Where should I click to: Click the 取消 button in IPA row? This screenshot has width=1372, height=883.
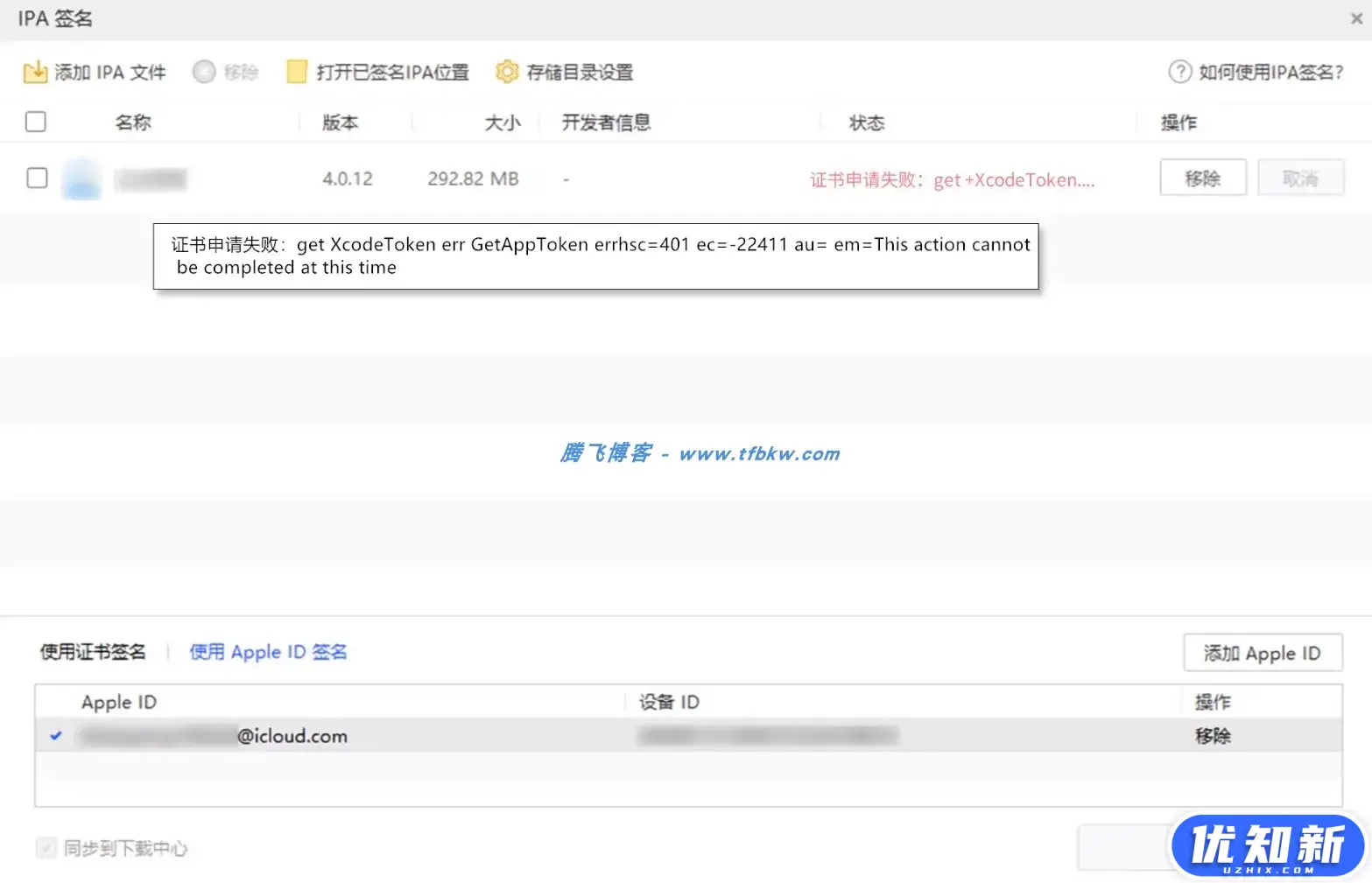pyautogui.click(x=1300, y=179)
